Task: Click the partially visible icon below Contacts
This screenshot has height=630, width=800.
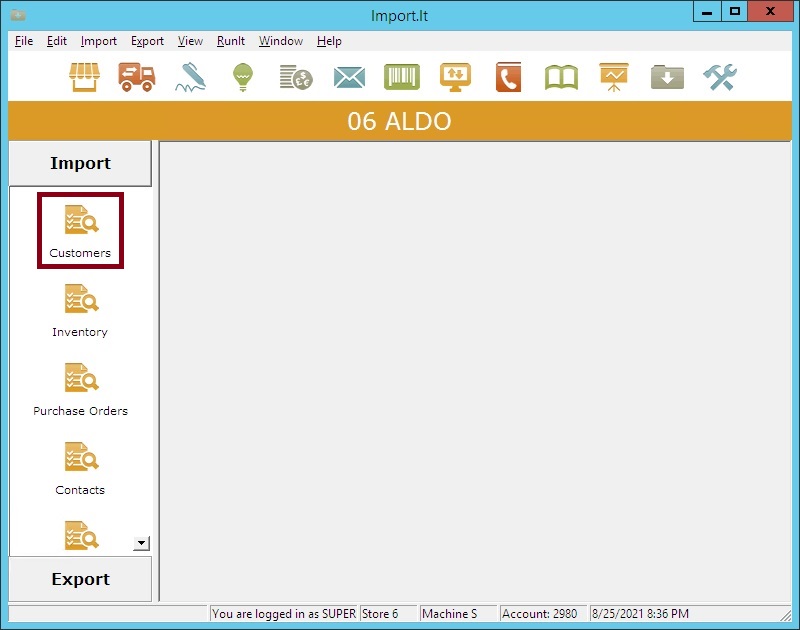Action: point(82,536)
